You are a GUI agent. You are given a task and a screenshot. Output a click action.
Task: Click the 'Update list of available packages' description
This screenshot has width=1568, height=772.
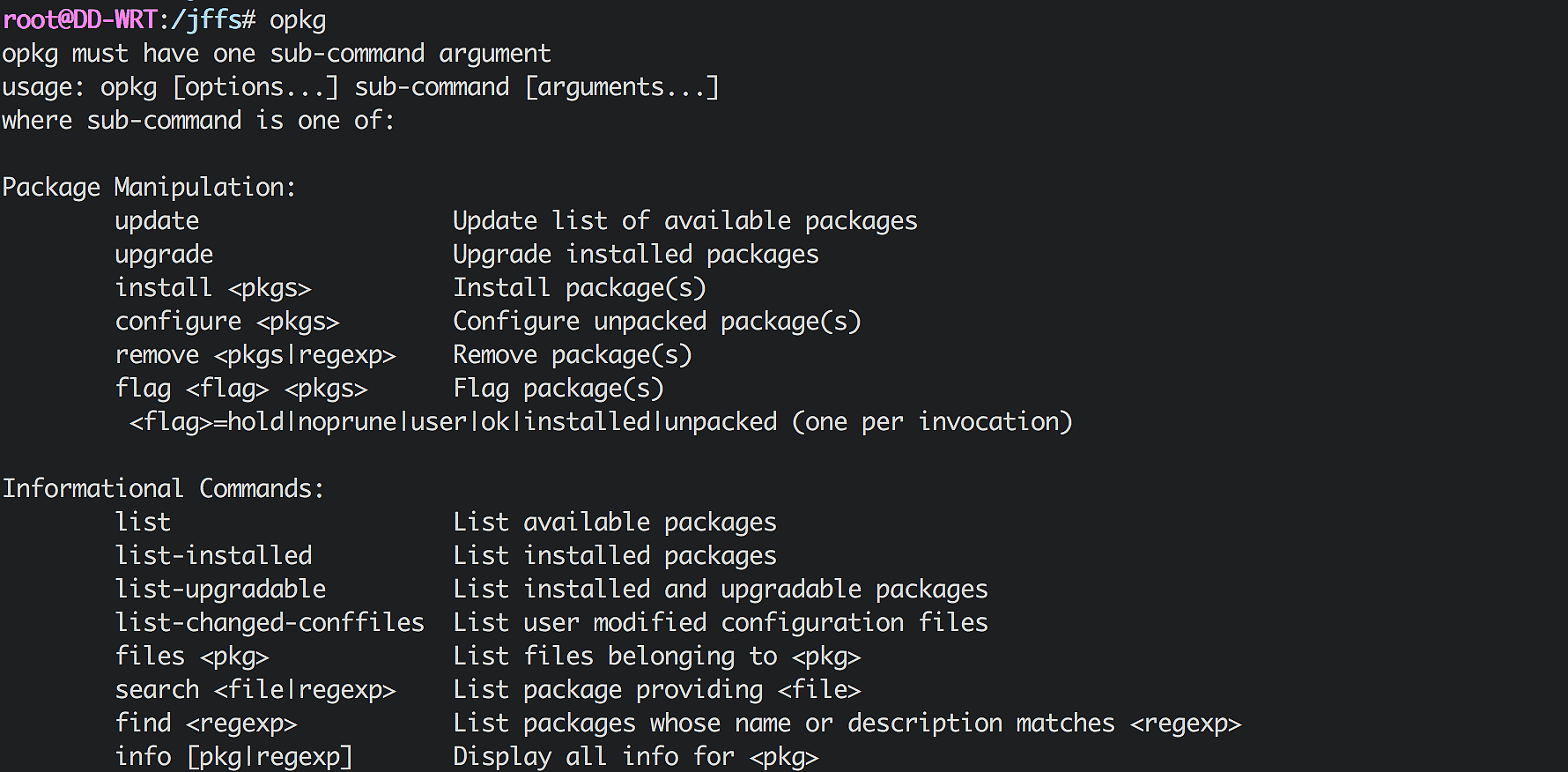(x=684, y=221)
